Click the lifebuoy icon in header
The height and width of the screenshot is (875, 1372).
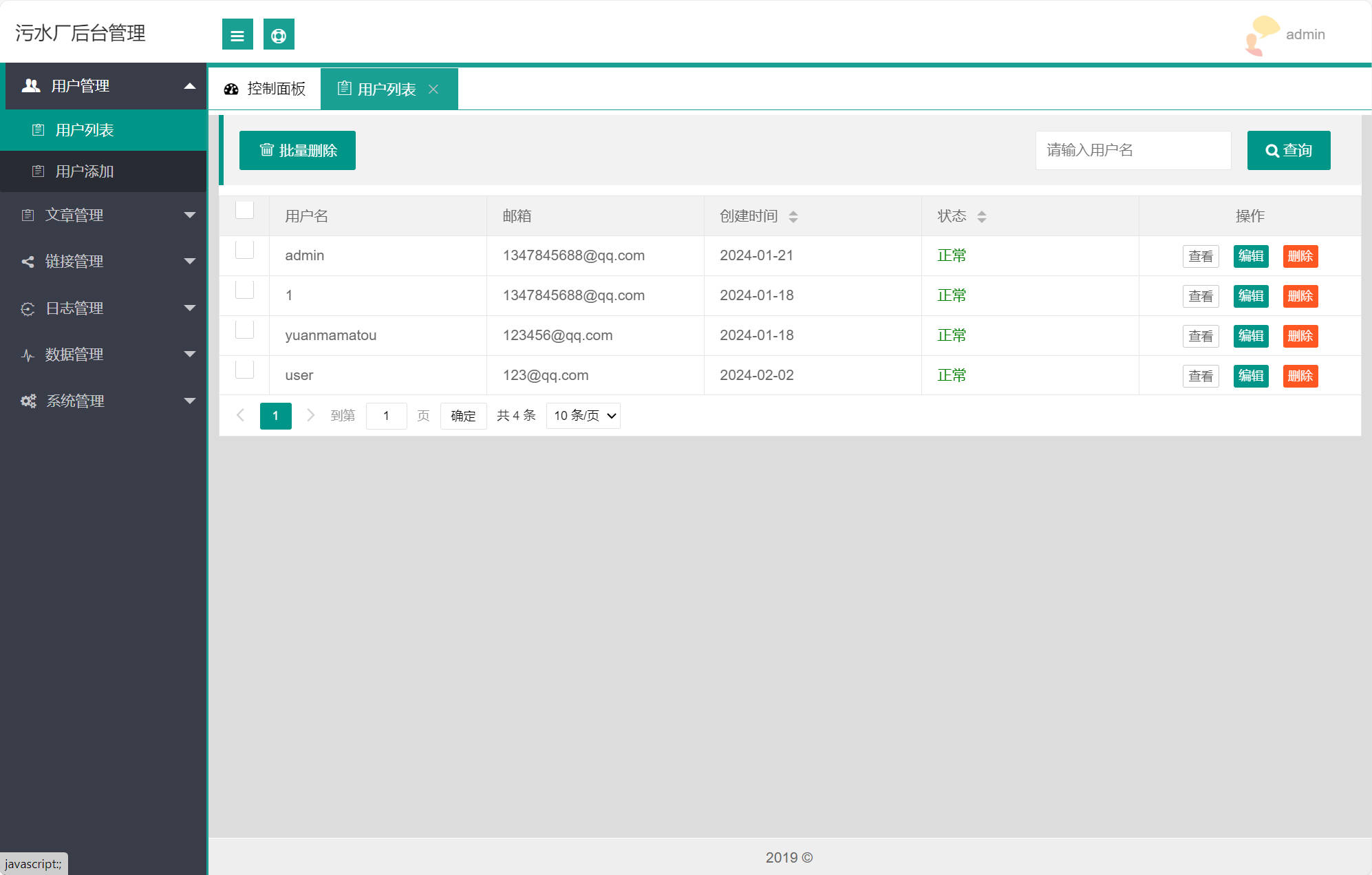click(279, 34)
